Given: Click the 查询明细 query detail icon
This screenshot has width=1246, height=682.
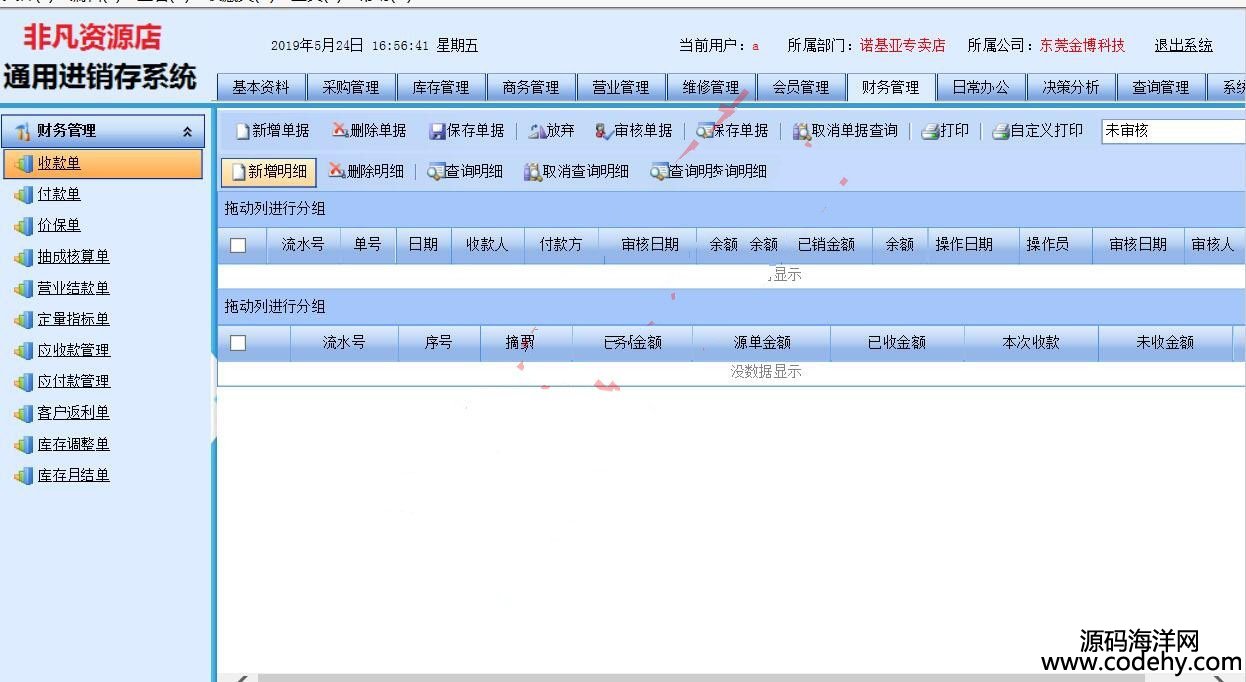Looking at the screenshot, I should point(435,171).
